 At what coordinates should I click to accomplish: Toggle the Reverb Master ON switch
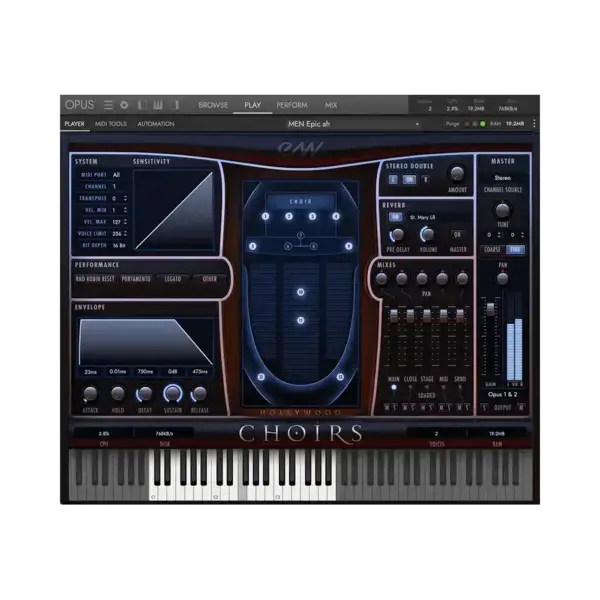click(x=457, y=235)
